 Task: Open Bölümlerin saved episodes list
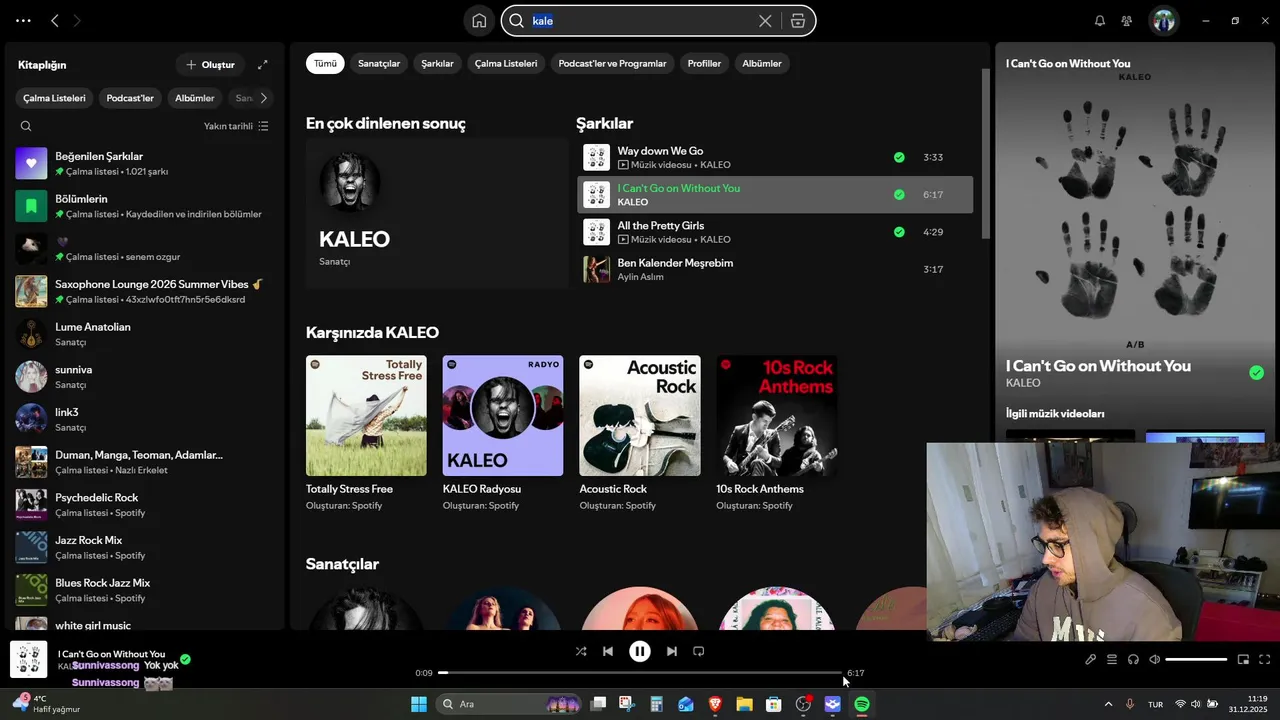tap(145, 206)
